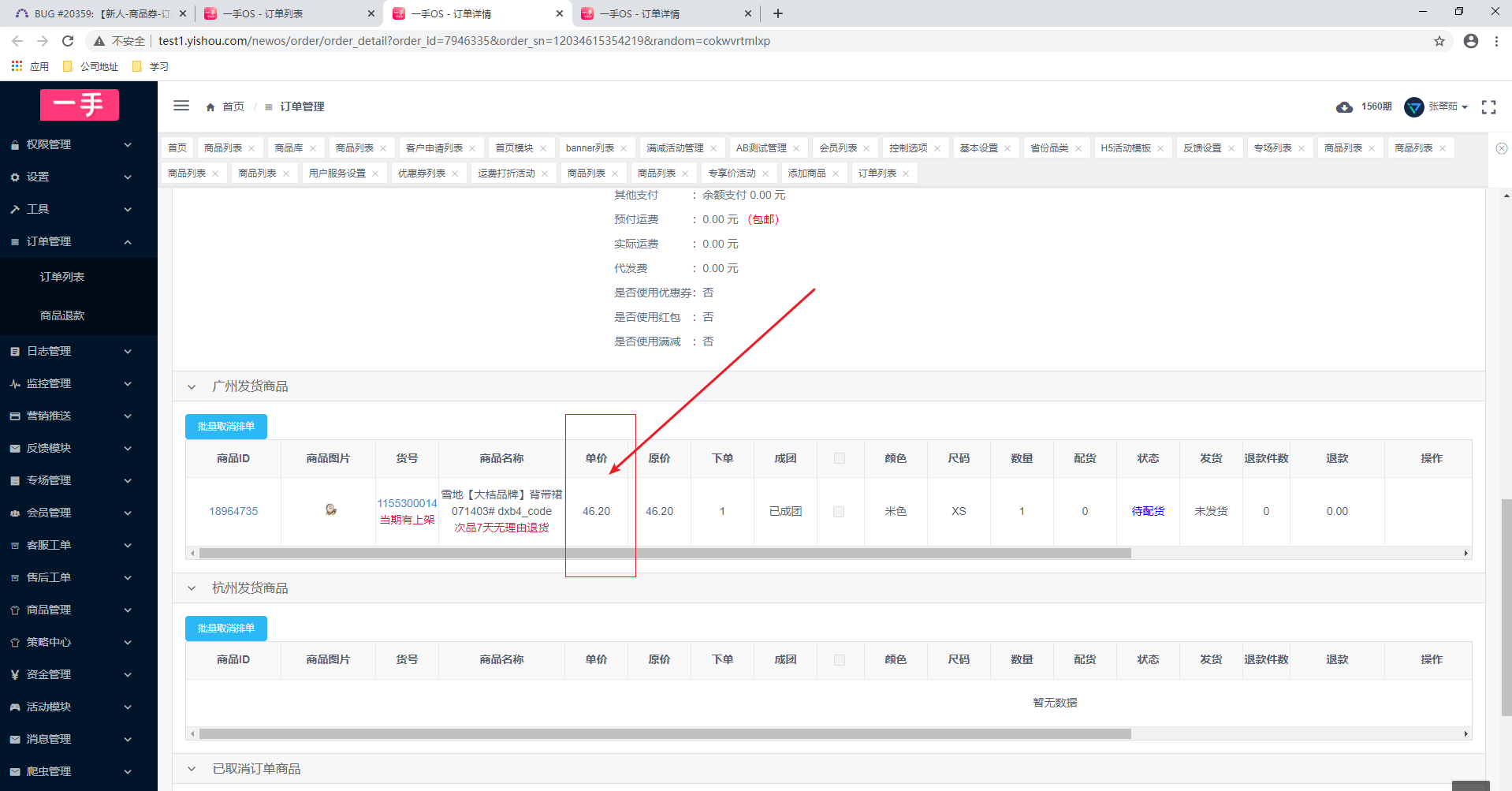Click the product thumbnail image for 18964735
Image resolution: width=1512 pixels, height=791 pixels.
(x=330, y=510)
